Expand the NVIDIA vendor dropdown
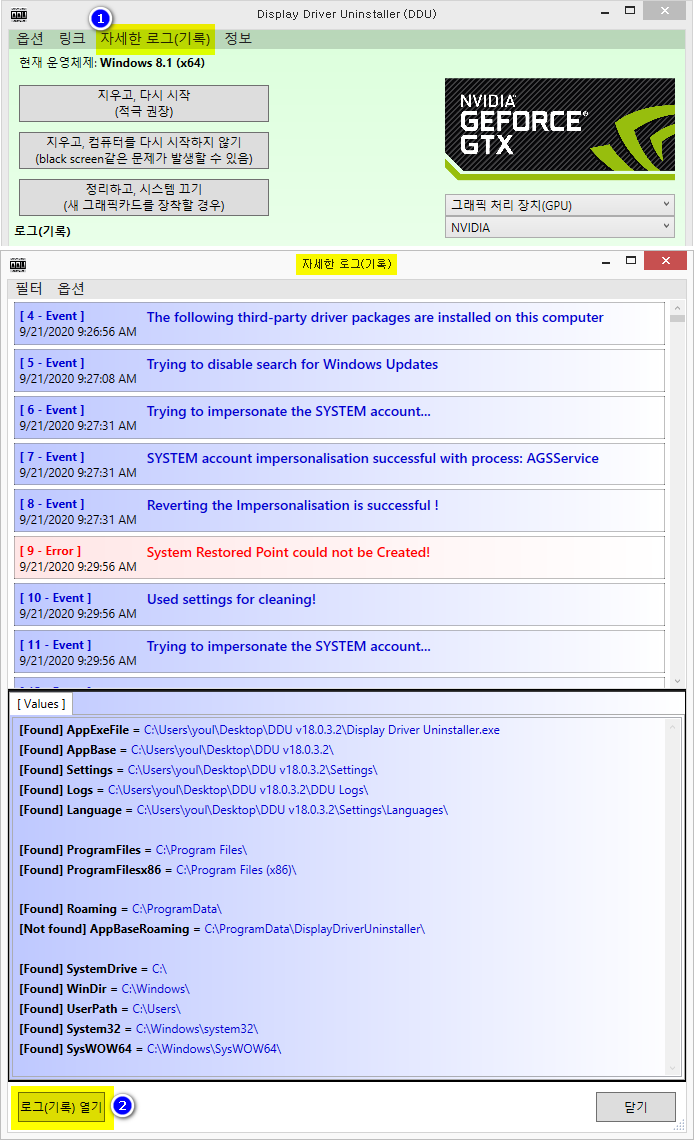694x1140 pixels. (x=560, y=228)
